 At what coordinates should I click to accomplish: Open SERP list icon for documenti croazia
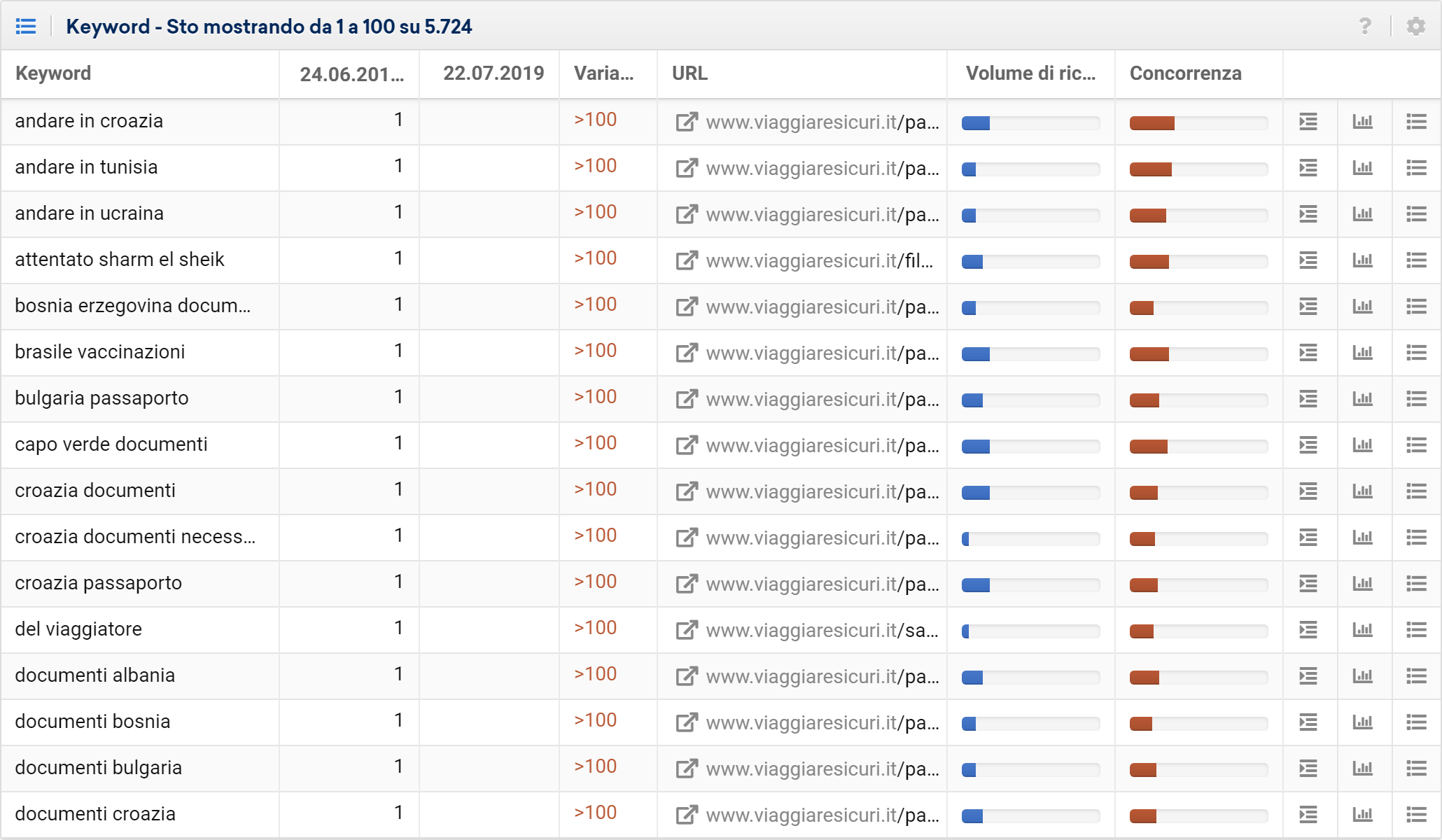tap(1308, 815)
